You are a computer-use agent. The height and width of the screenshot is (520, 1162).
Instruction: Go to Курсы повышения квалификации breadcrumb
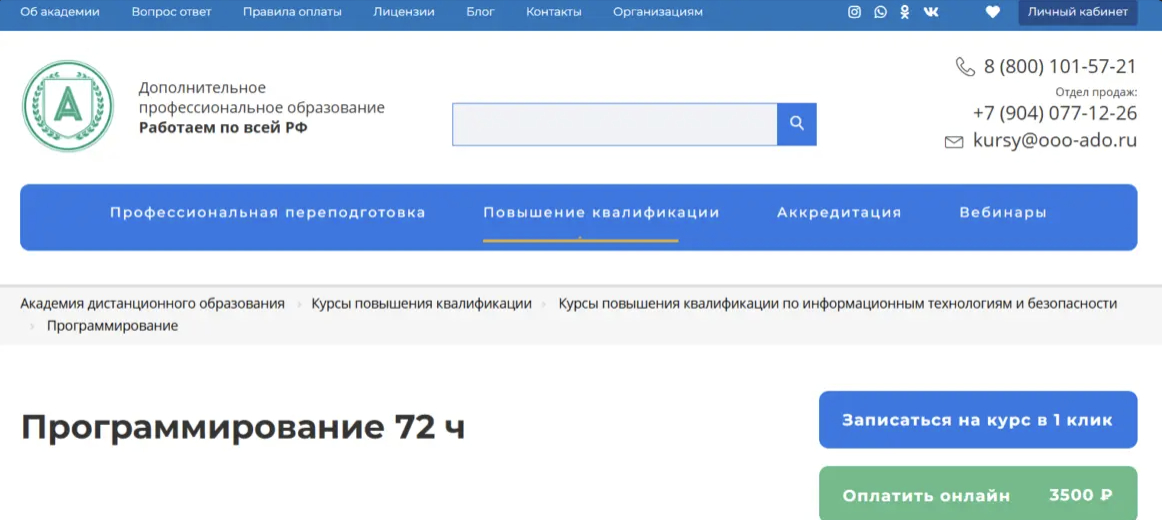click(x=422, y=304)
